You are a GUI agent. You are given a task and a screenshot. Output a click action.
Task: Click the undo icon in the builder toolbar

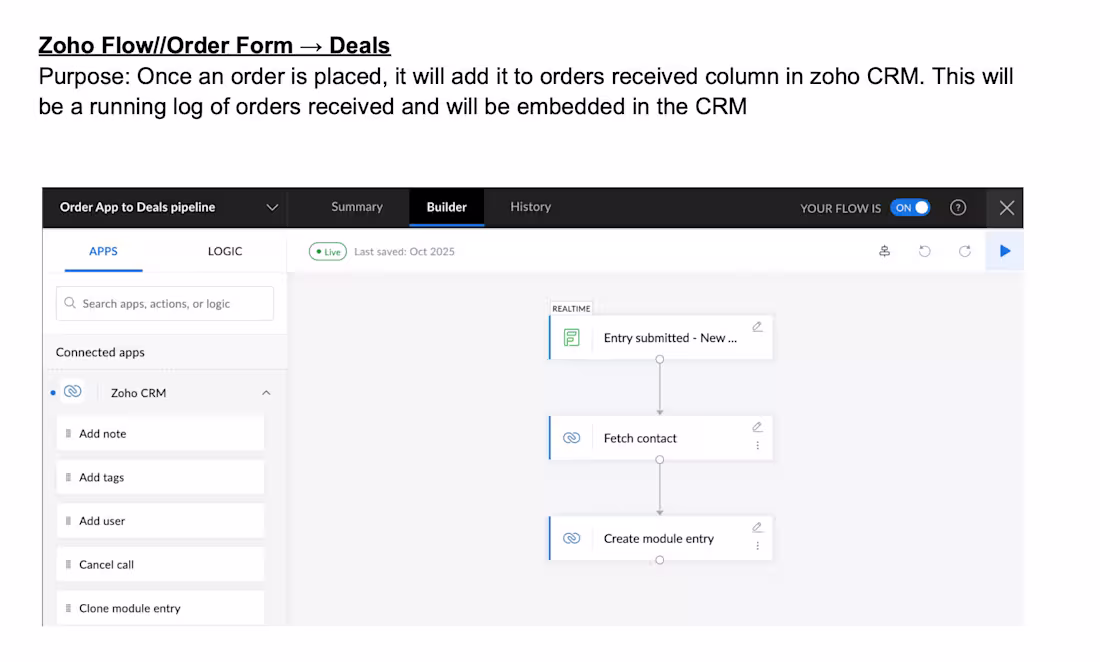tap(925, 251)
